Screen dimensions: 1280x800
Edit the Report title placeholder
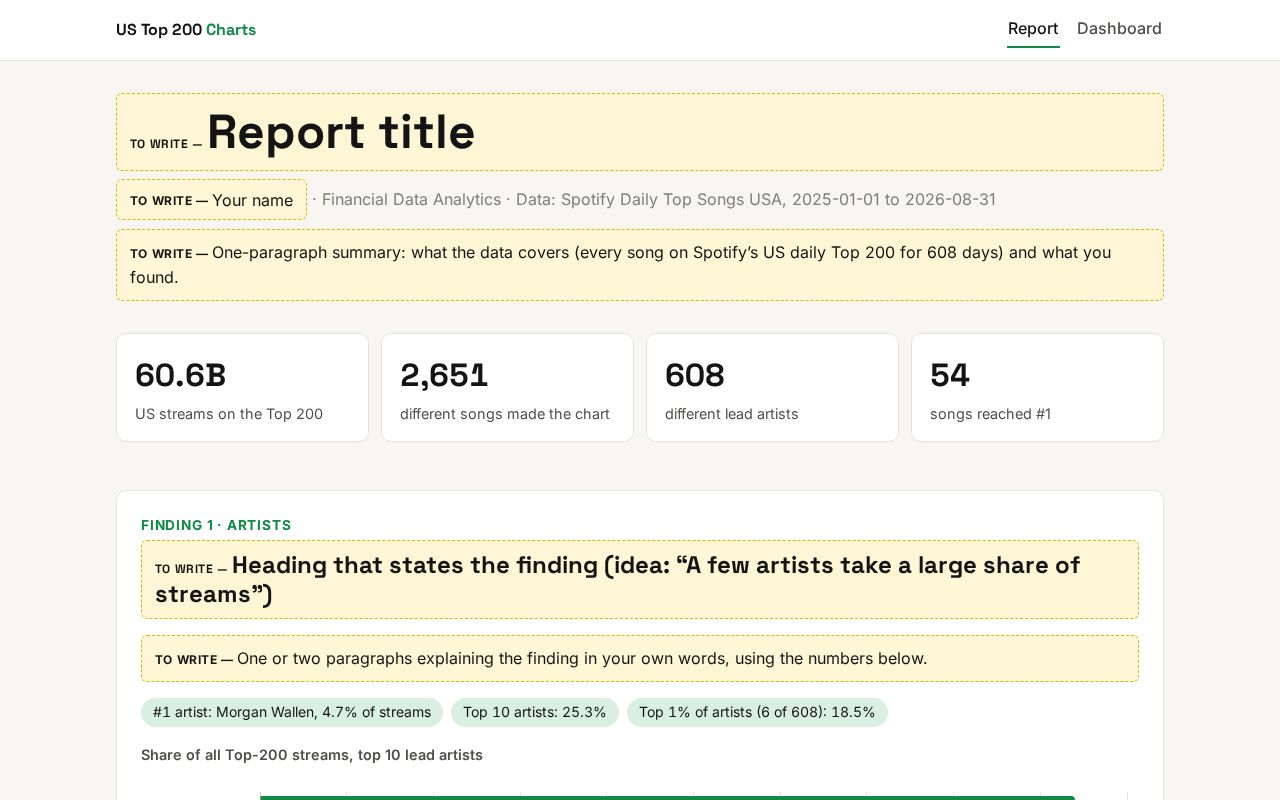pyautogui.click(x=640, y=132)
